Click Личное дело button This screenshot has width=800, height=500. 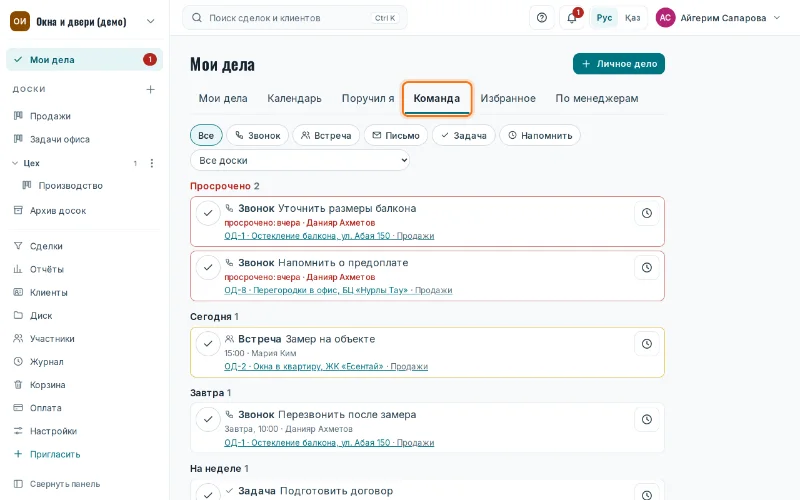(x=619, y=64)
